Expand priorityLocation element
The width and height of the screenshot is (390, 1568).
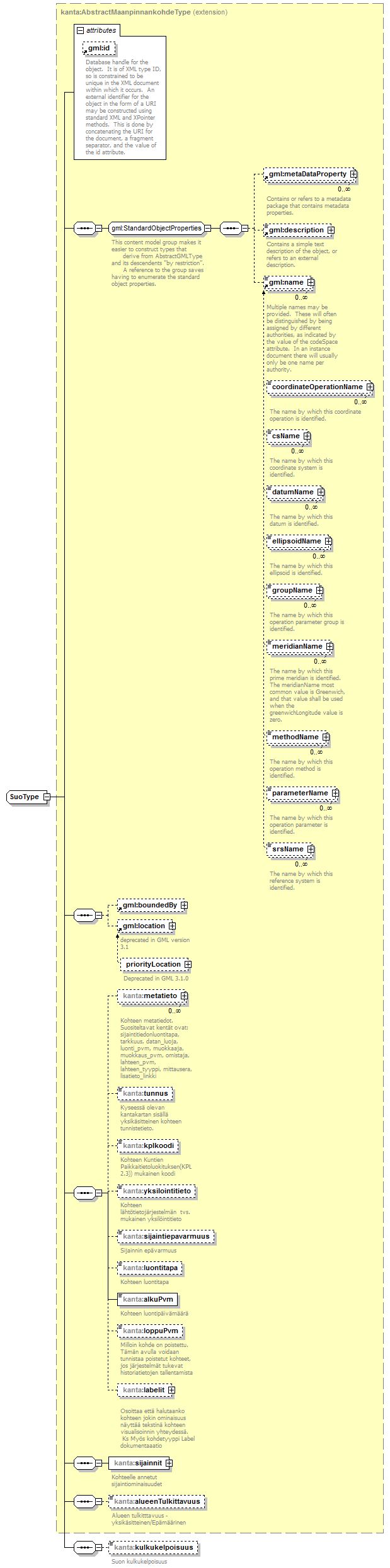(x=188, y=964)
